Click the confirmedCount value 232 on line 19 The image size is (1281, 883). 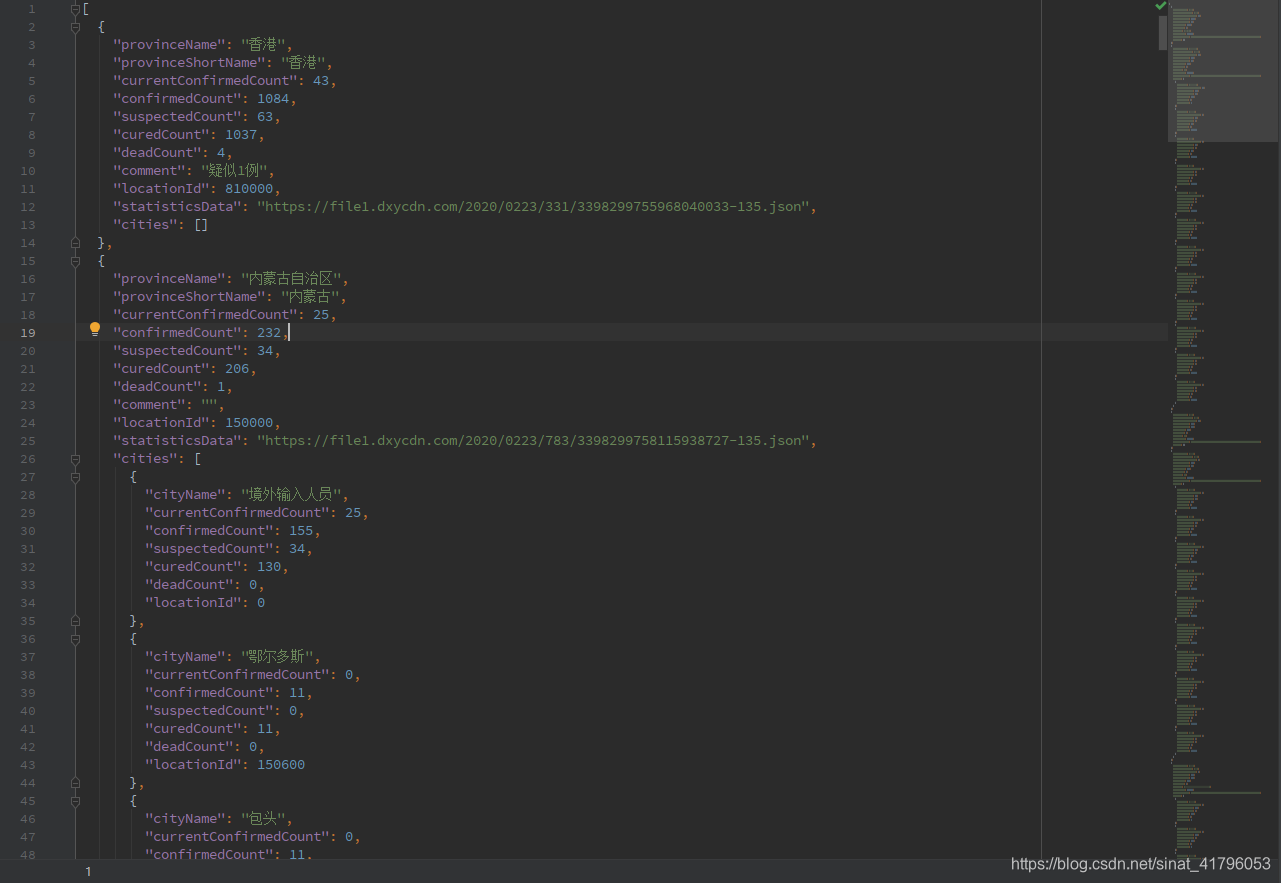269,333
